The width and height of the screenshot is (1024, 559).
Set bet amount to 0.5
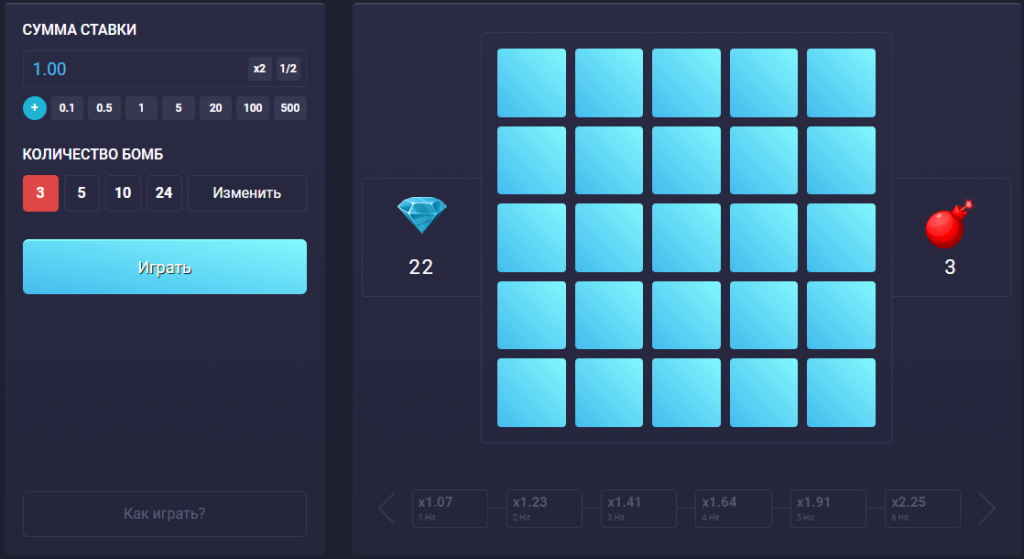pos(104,108)
